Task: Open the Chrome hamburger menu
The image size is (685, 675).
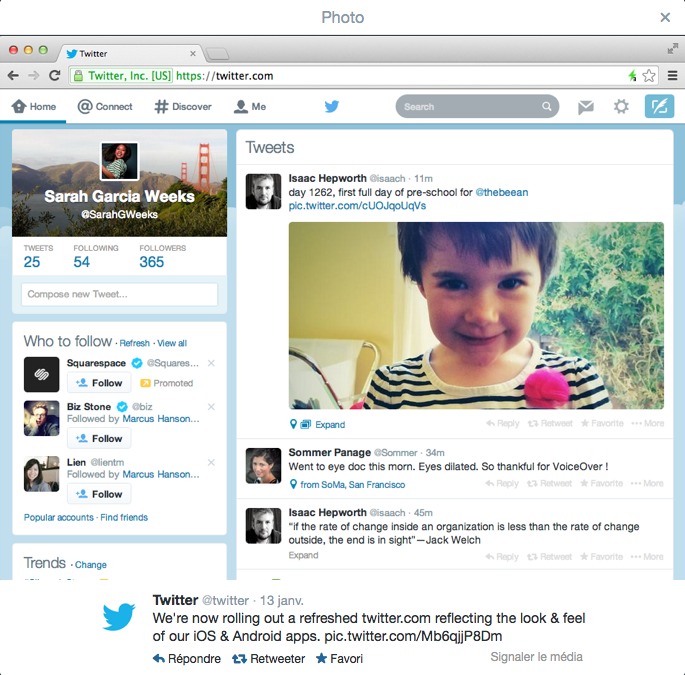Action: tap(672, 76)
